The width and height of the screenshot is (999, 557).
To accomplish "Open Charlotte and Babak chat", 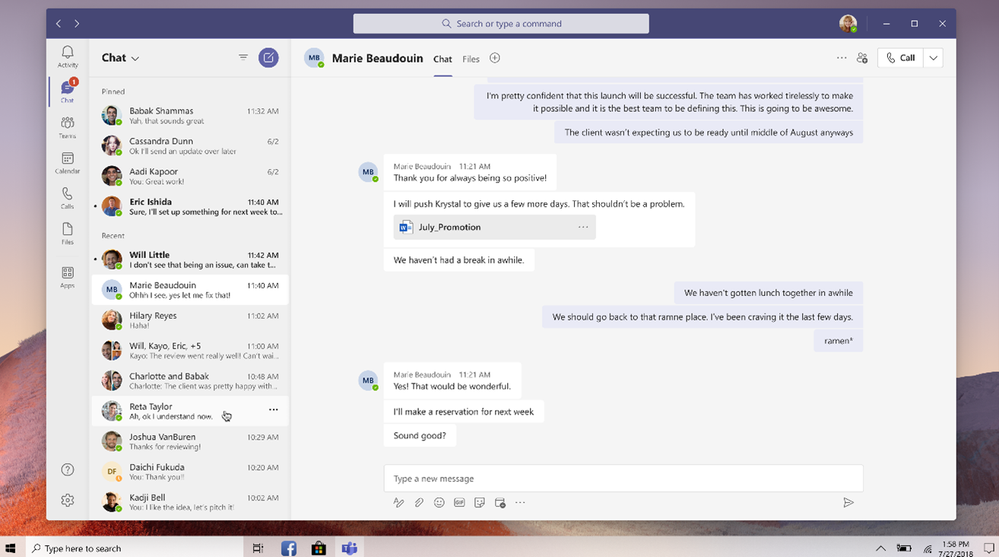I will 190,381.
